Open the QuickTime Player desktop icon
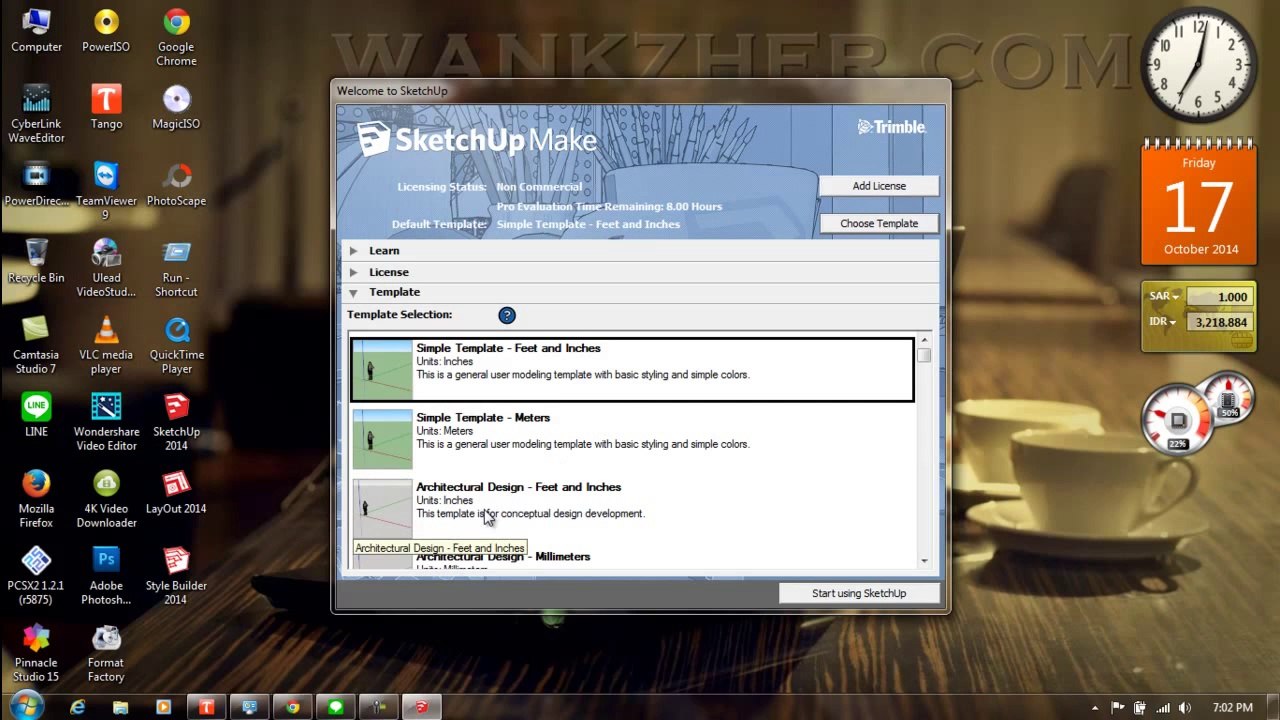This screenshot has height=720, width=1280. pos(176,346)
